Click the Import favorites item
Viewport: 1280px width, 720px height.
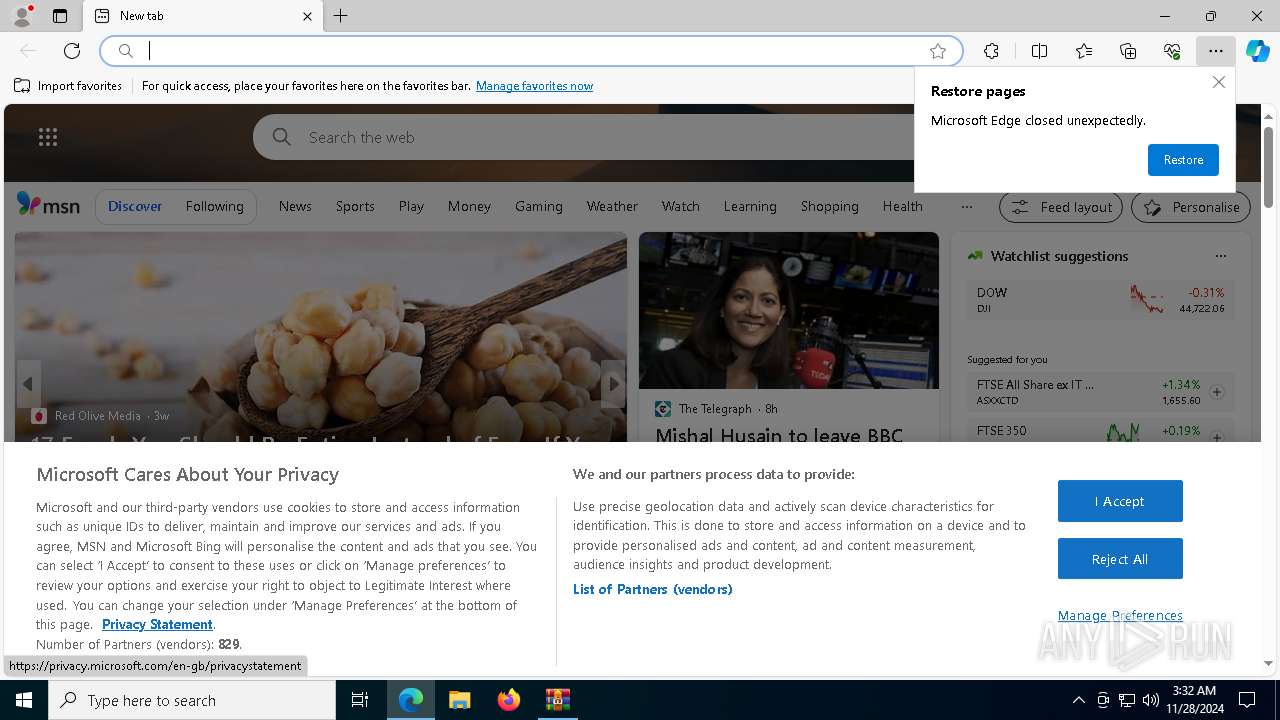point(68,86)
